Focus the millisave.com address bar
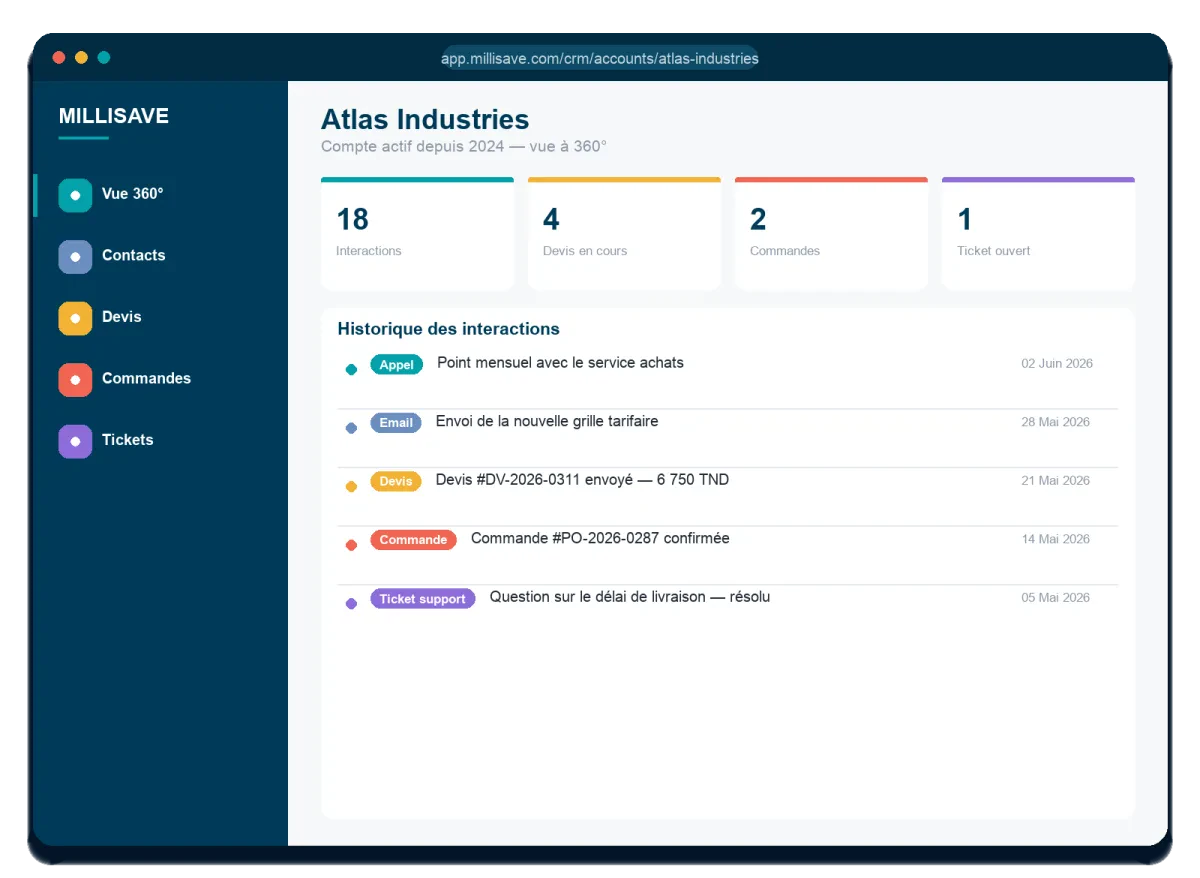1200x878 pixels. [x=600, y=58]
